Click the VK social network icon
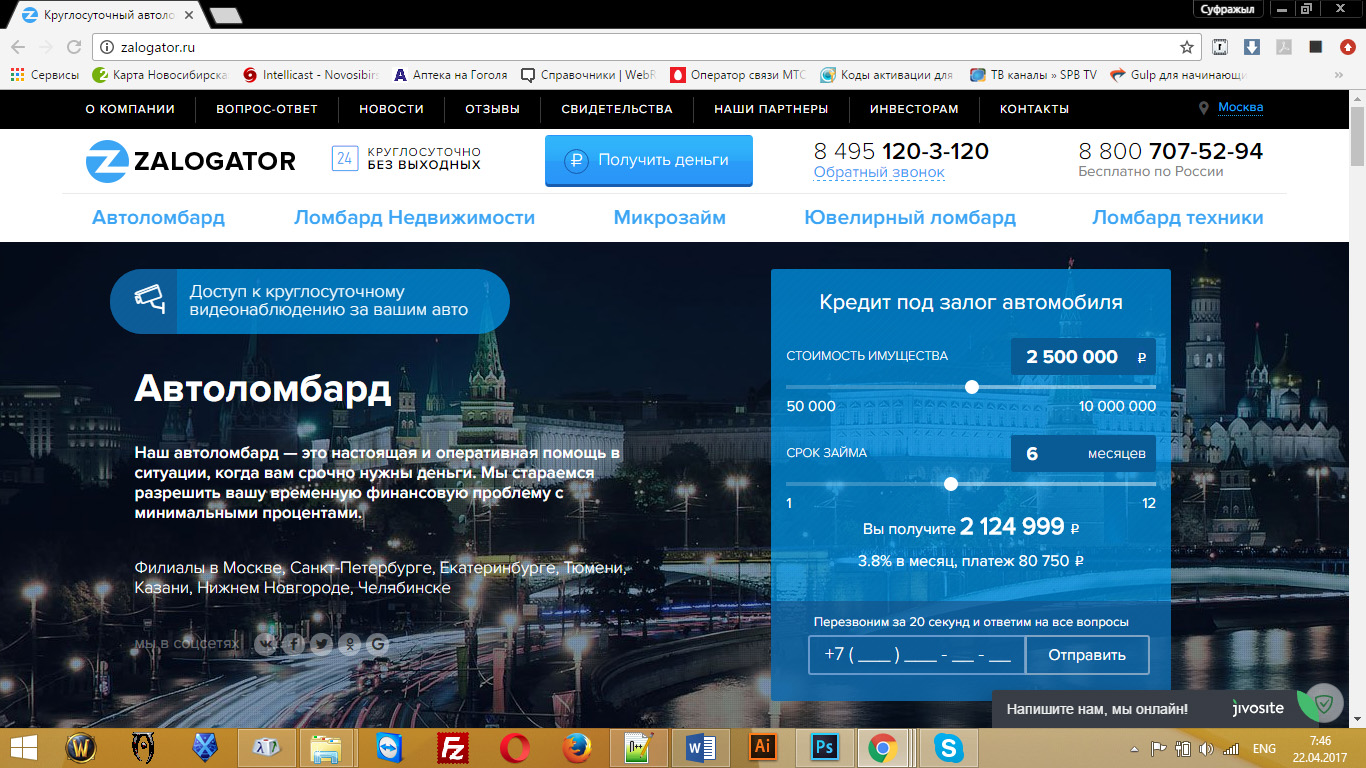The width and height of the screenshot is (1366, 768). (265, 644)
